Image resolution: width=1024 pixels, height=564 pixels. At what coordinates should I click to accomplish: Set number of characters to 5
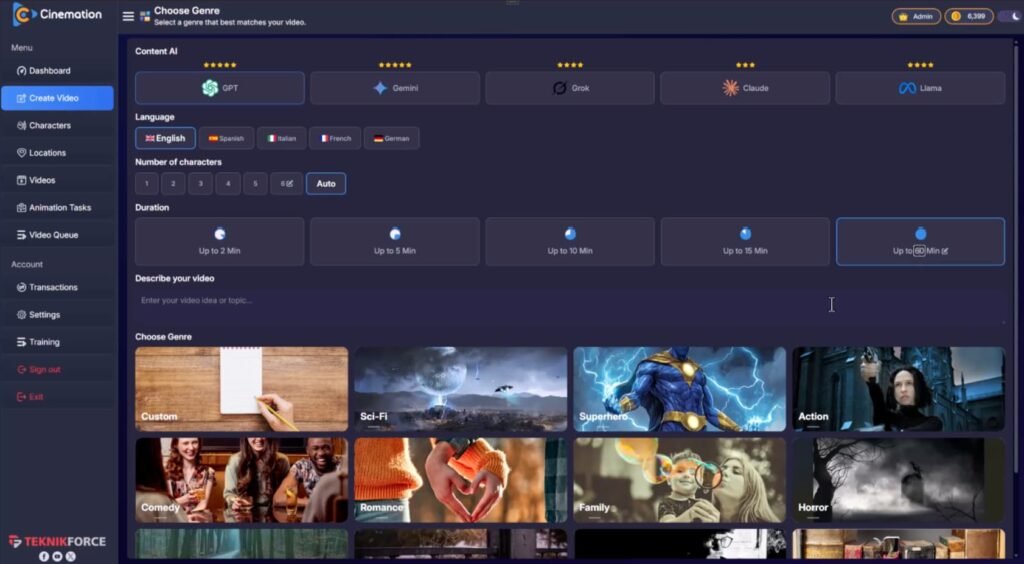click(255, 183)
